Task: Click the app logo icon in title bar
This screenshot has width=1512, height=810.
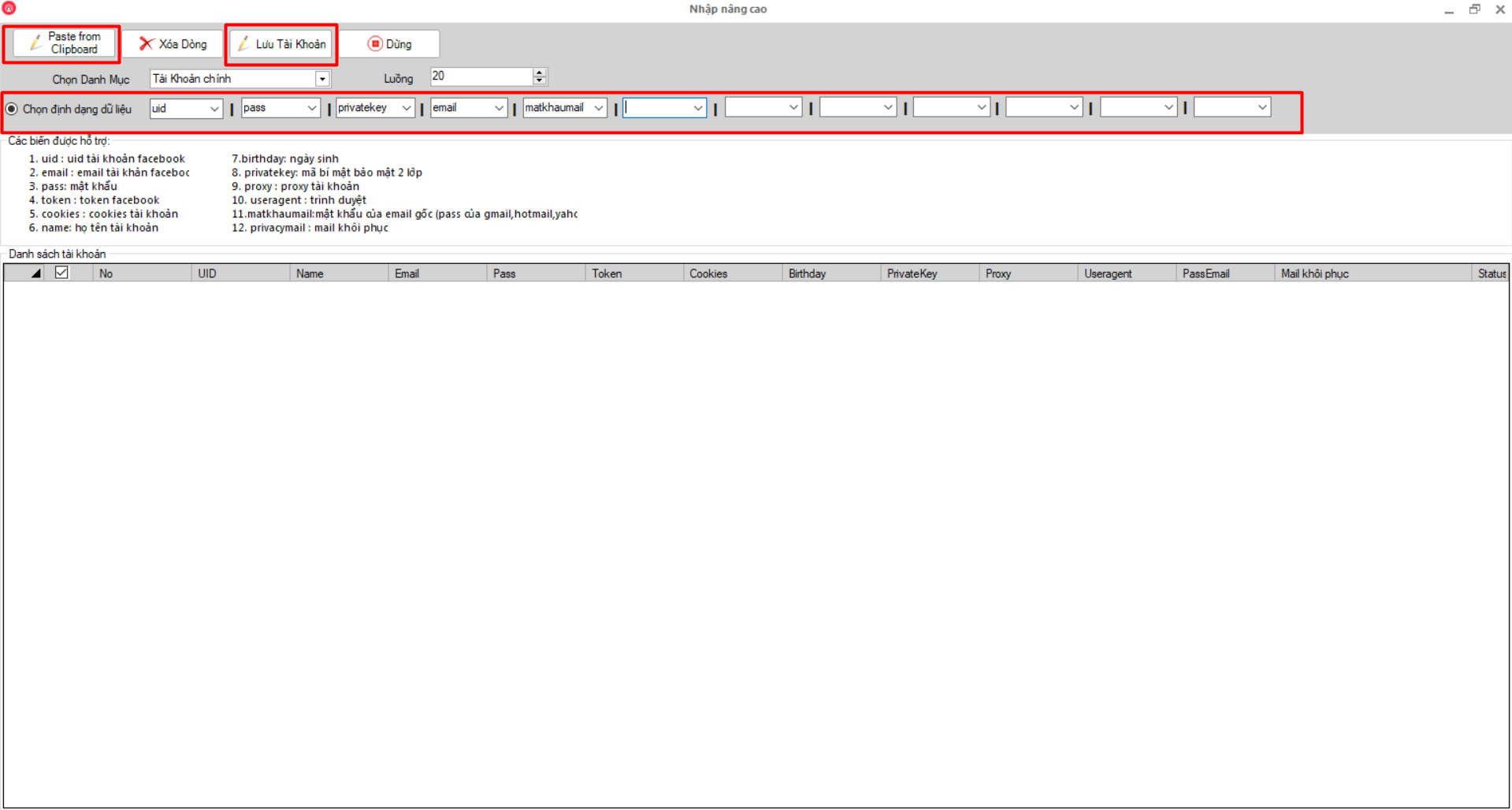Action: pyautogui.click(x=9, y=9)
